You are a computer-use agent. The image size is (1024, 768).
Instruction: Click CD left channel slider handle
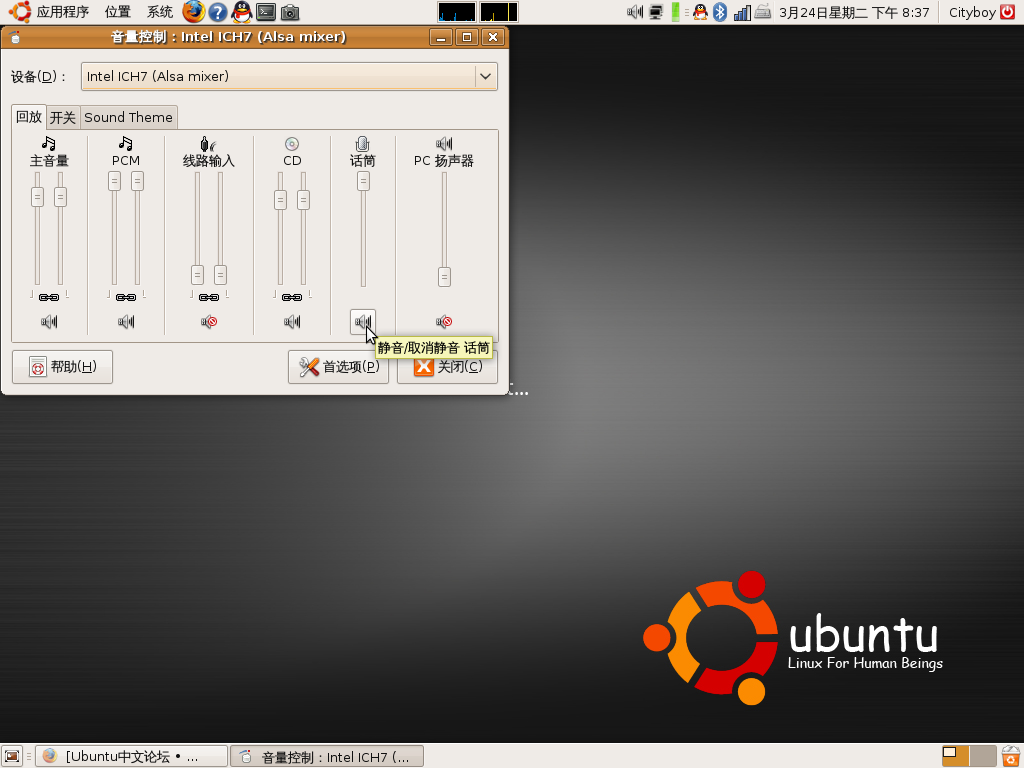[x=280, y=200]
